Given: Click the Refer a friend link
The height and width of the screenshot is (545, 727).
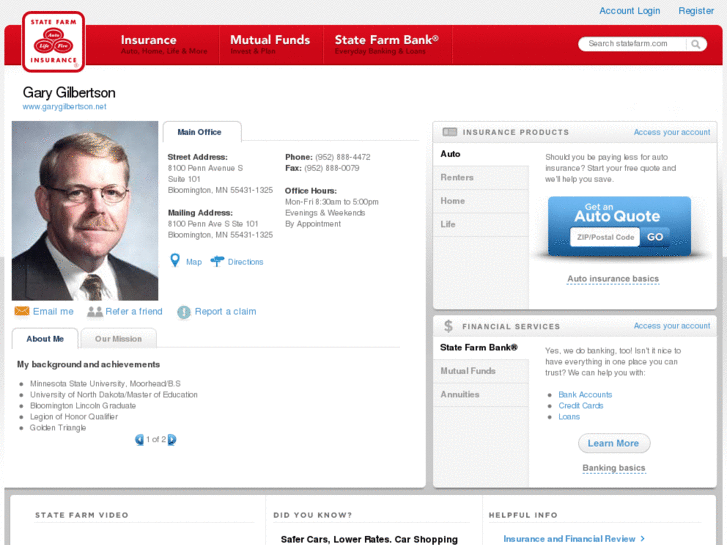Looking at the screenshot, I should click(134, 311).
